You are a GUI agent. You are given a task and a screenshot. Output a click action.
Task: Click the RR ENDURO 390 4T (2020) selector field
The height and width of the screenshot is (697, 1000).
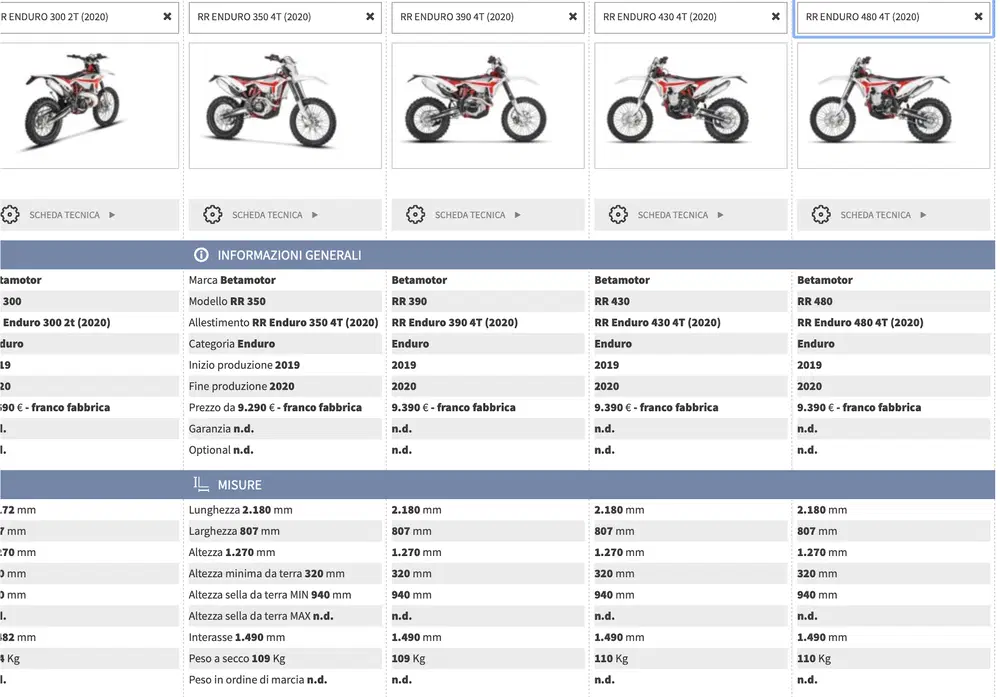tap(488, 17)
